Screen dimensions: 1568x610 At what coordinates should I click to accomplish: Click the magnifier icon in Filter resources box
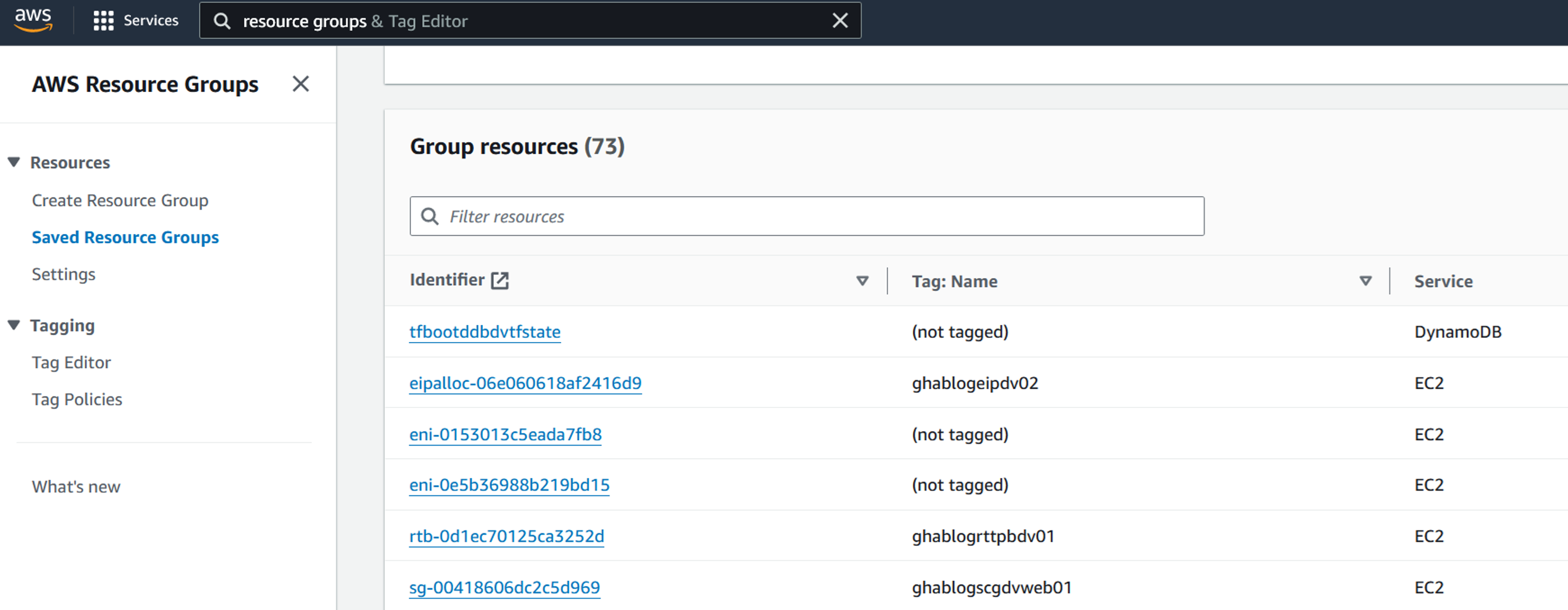[431, 216]
